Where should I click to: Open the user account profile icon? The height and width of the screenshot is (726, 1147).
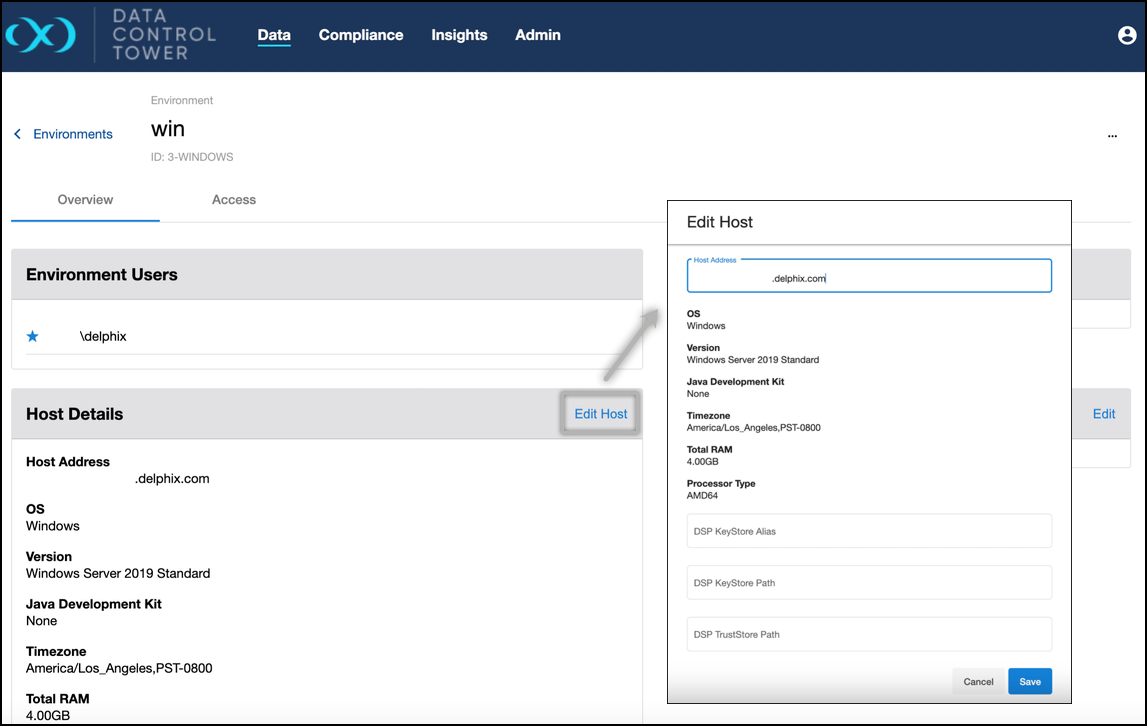(1126, 36)
